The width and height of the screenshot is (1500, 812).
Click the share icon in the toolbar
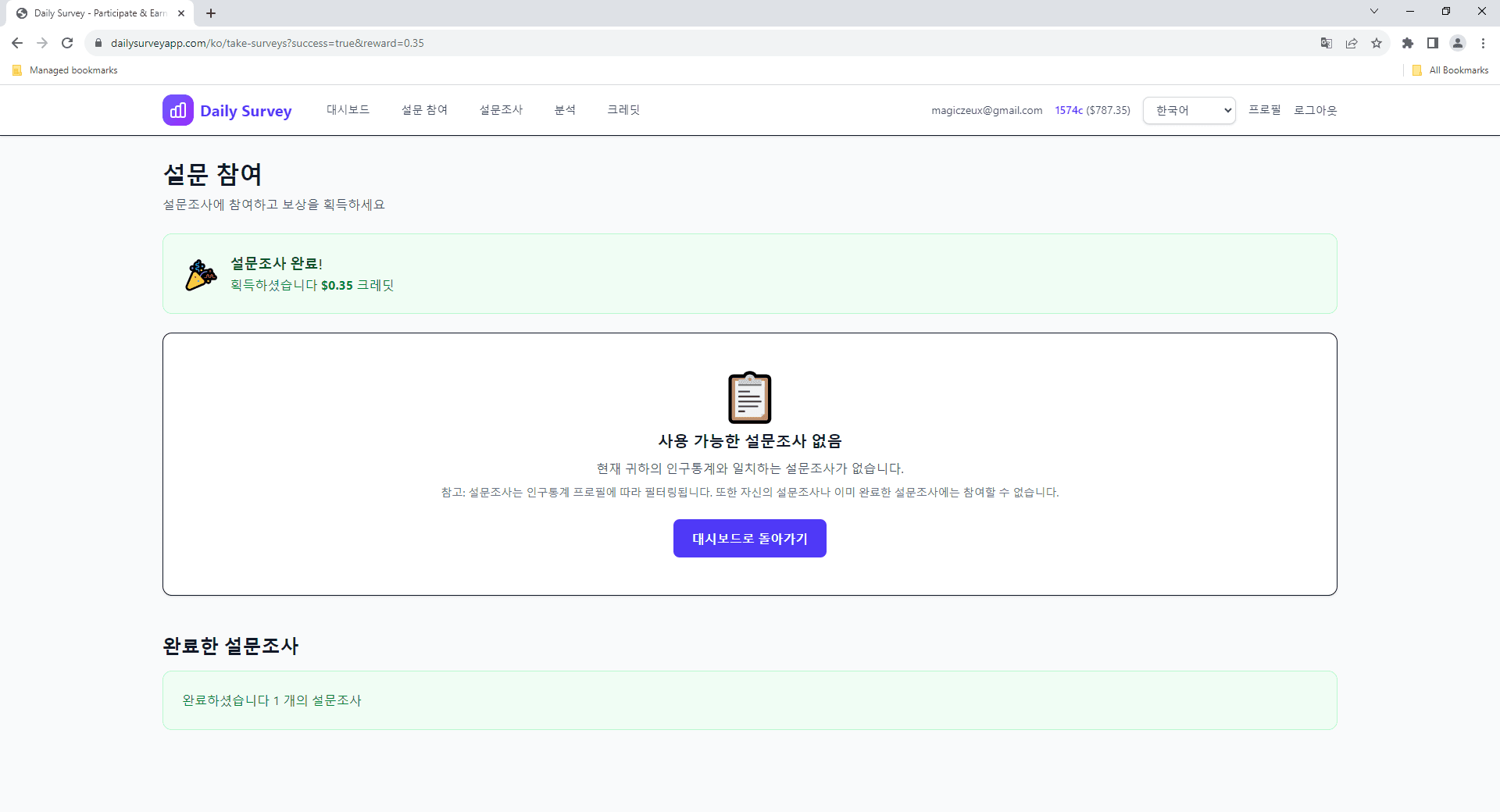click(x=1352, y=43)
